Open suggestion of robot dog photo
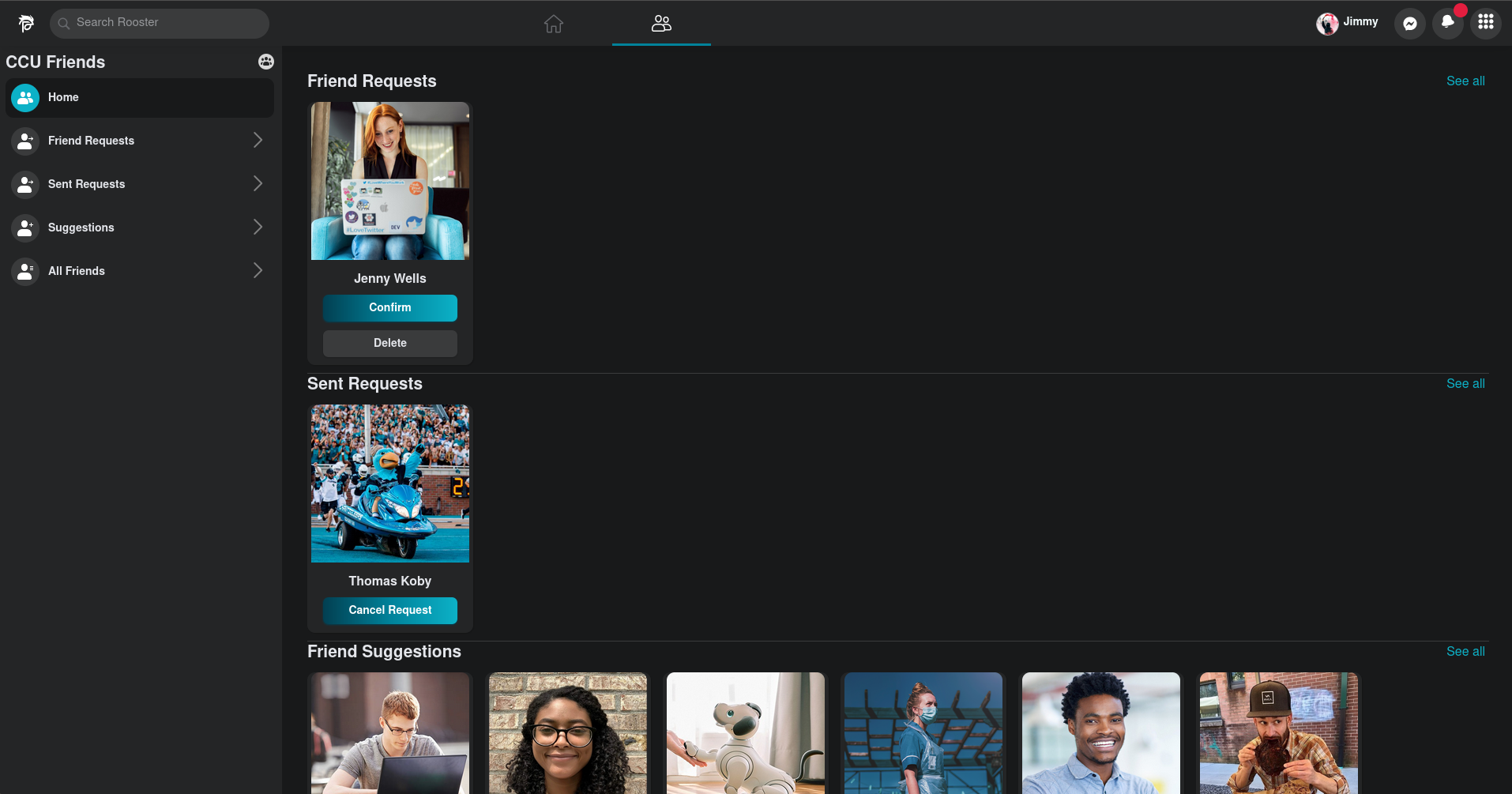 [746, 733]
